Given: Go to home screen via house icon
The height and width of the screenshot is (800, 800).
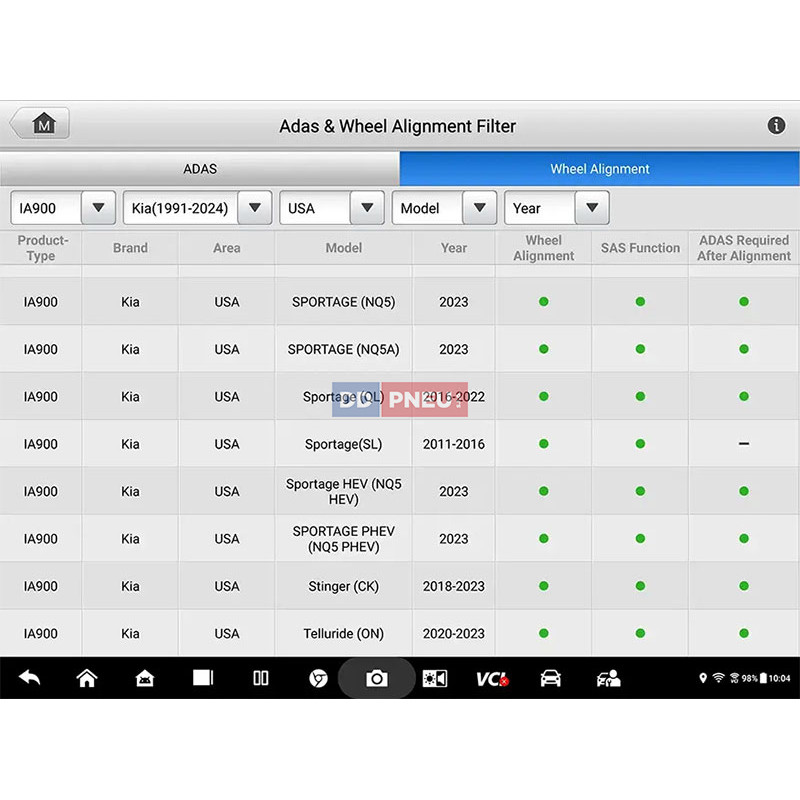Looking at the screenshot, I should (87, 678).
